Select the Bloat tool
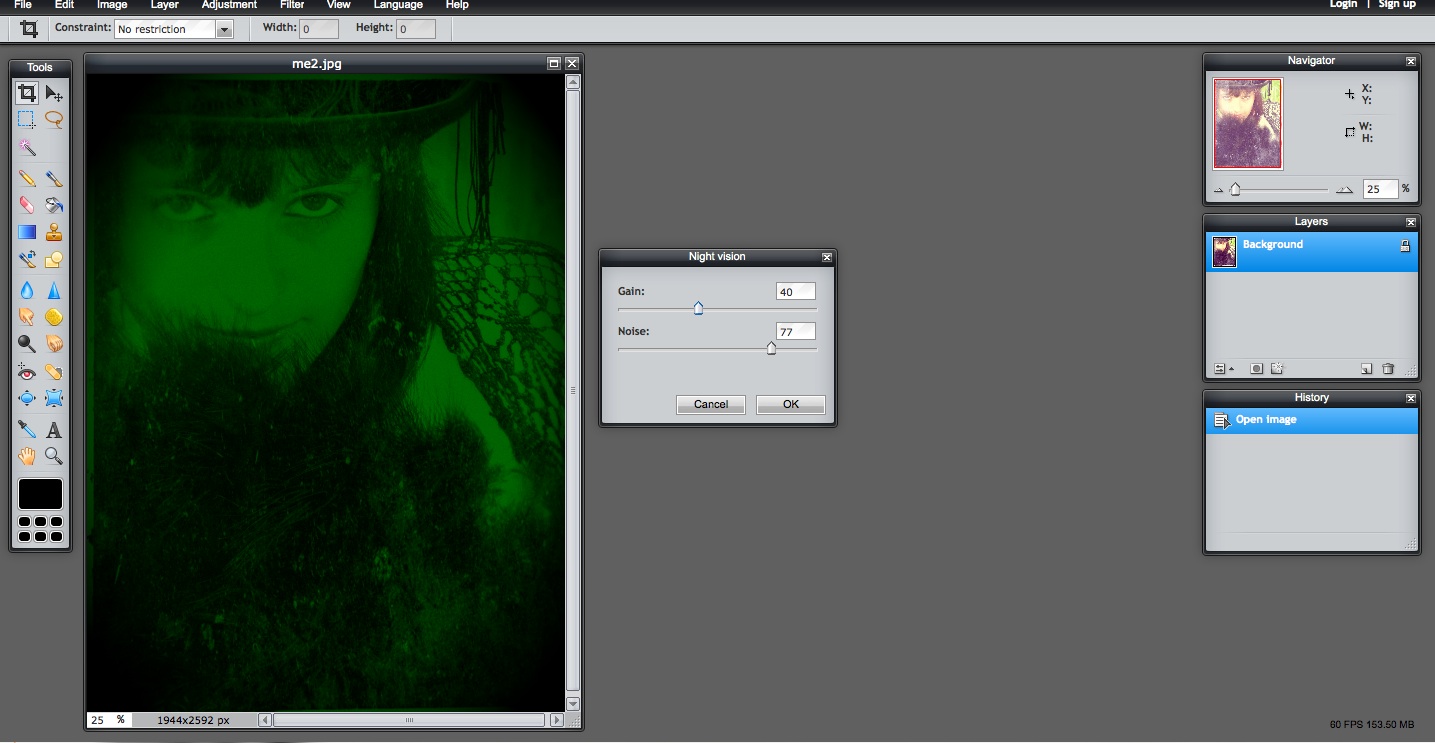 point(27,398)
